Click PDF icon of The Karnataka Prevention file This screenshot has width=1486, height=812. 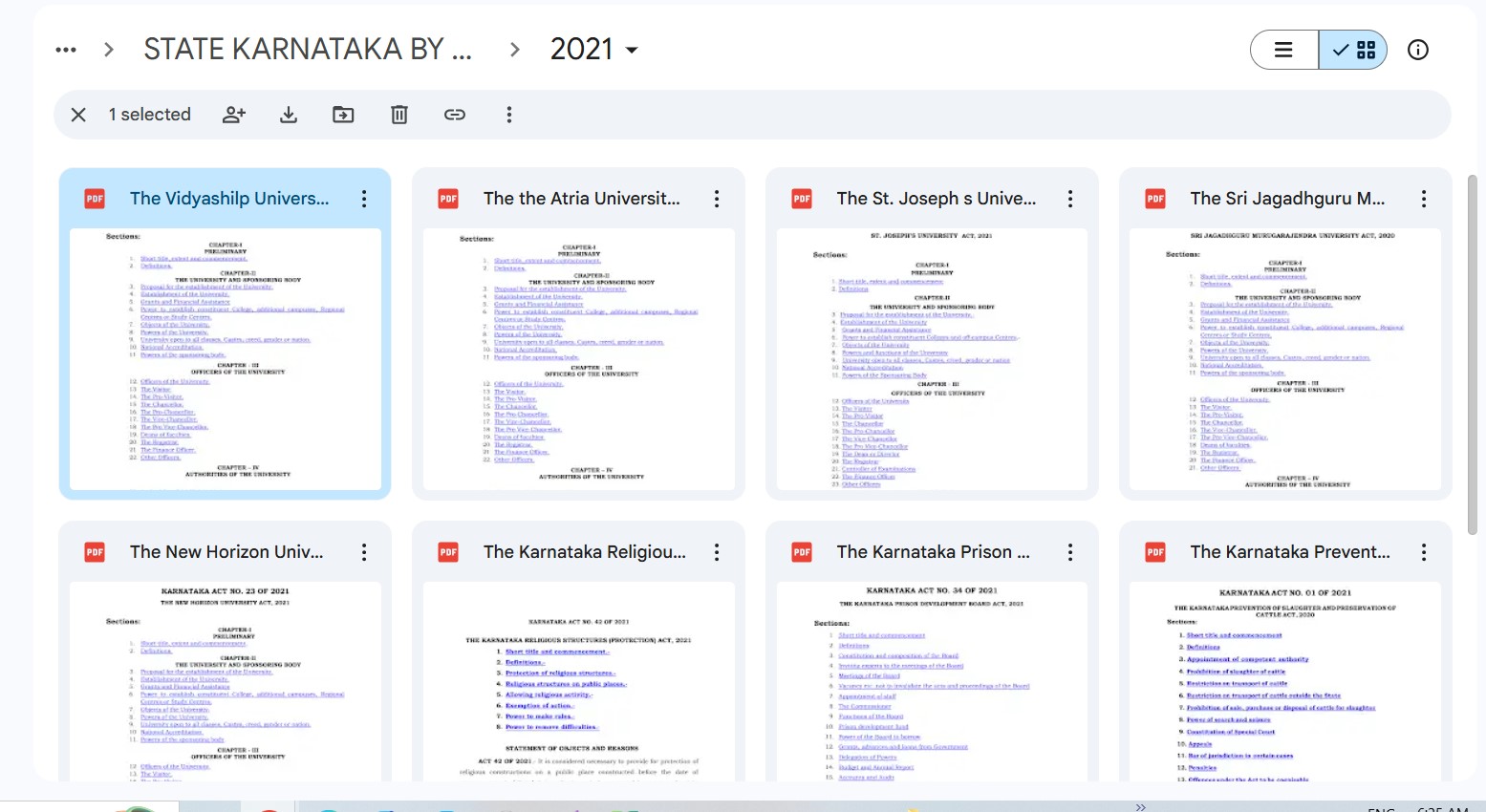tap(1155, 552)
